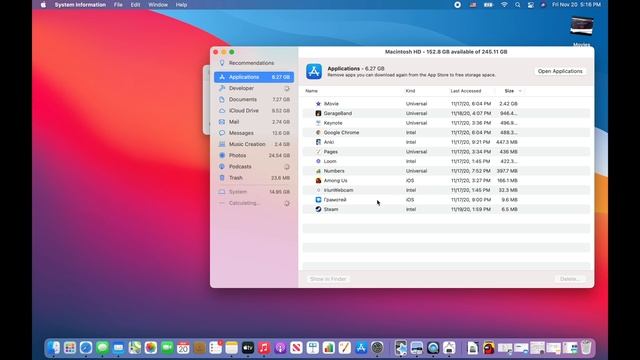Select the iMovie row
The height and width of the screenshot is (360, 640).
pos(446,104)
